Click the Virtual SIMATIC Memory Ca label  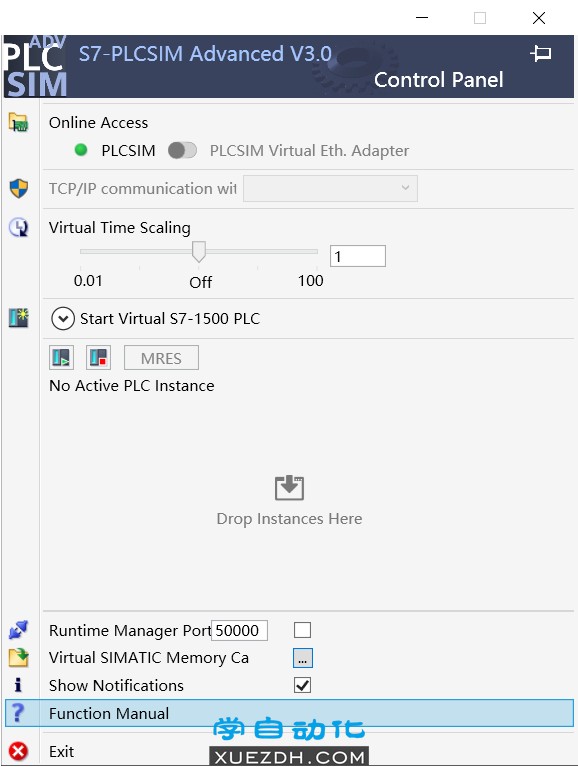tap(149, 658)
